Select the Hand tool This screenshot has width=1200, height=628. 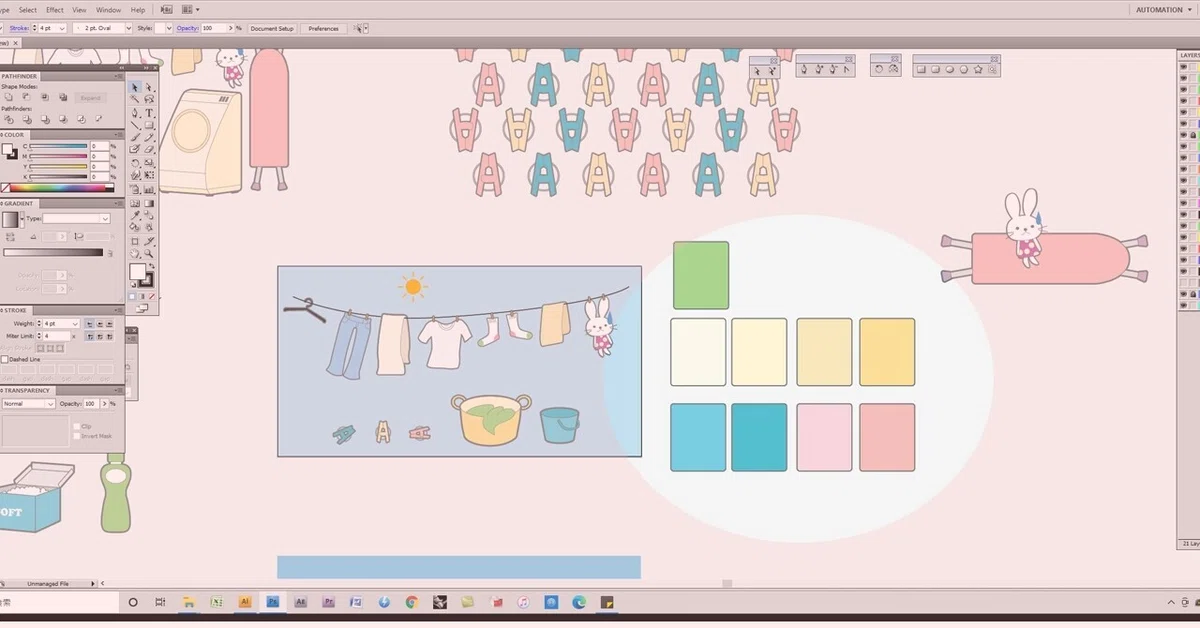pyautogui.click(x=135, y=254)
